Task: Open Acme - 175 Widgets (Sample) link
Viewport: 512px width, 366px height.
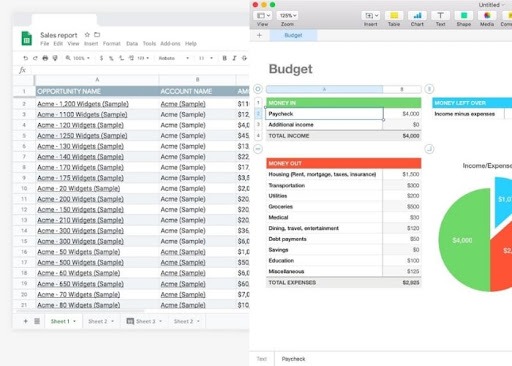Action: pos(80,178)
